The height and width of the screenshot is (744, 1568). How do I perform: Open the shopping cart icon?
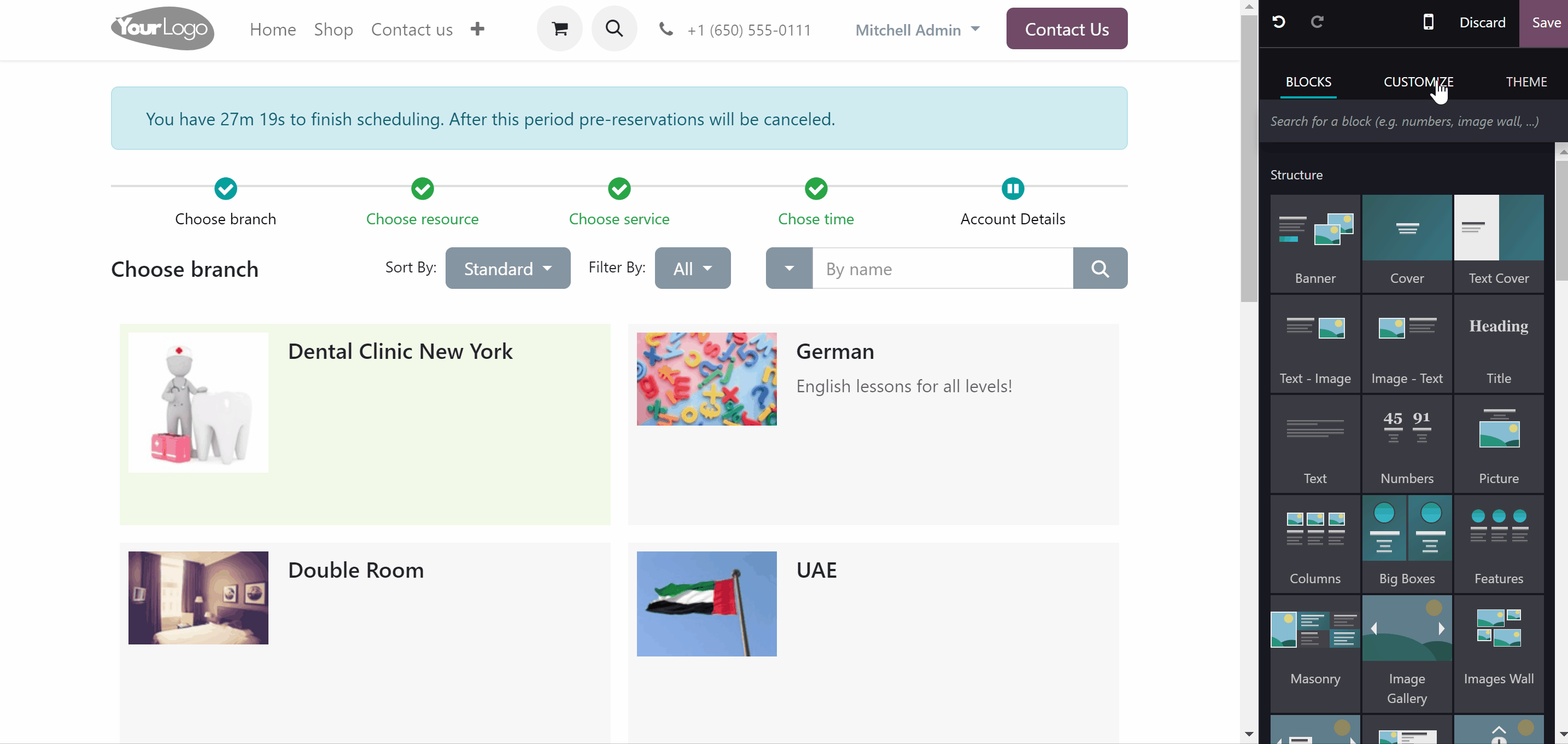[559, 28]
